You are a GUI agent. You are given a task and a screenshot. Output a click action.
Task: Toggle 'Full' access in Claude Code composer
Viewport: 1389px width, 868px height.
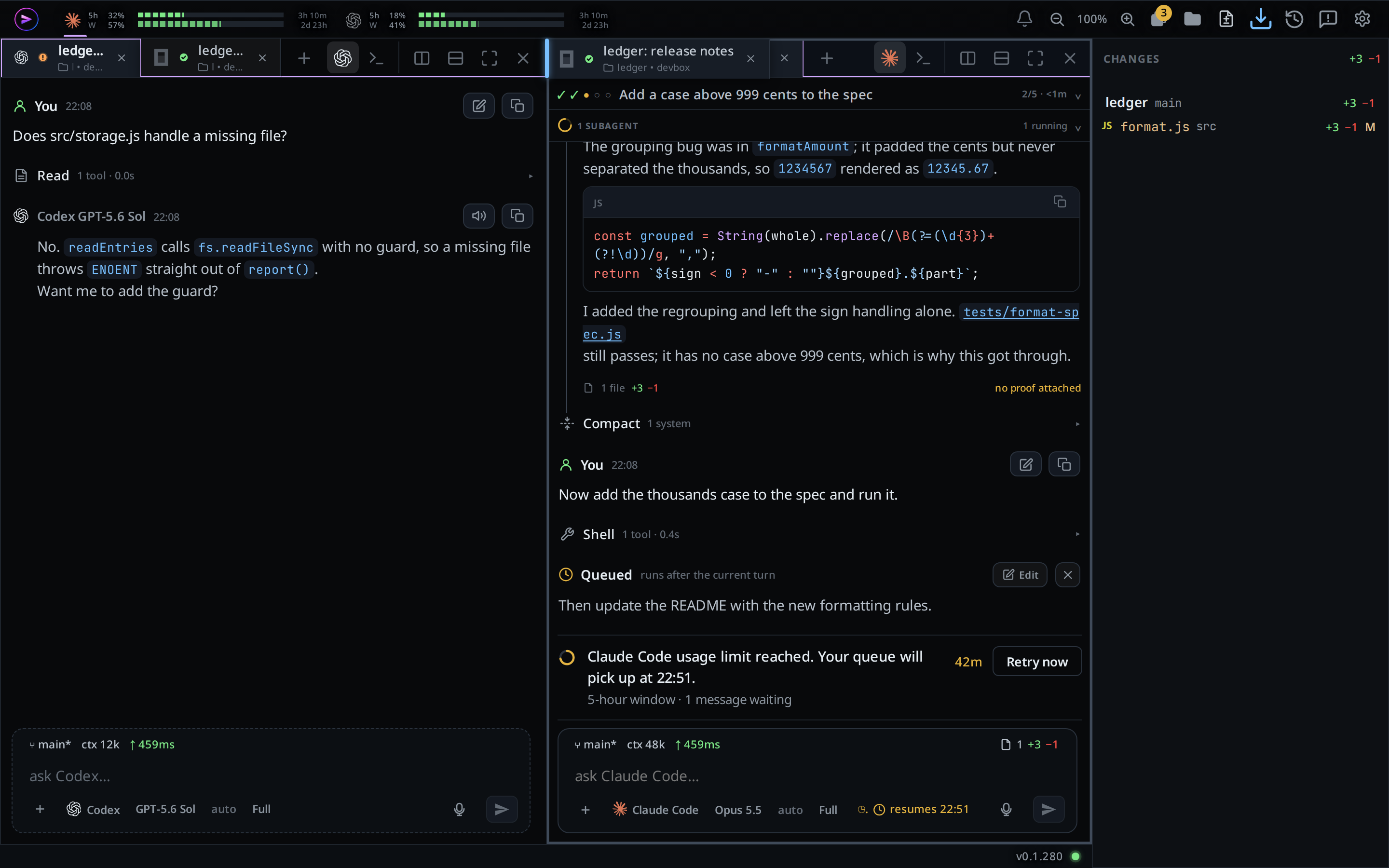click(828, 810)
